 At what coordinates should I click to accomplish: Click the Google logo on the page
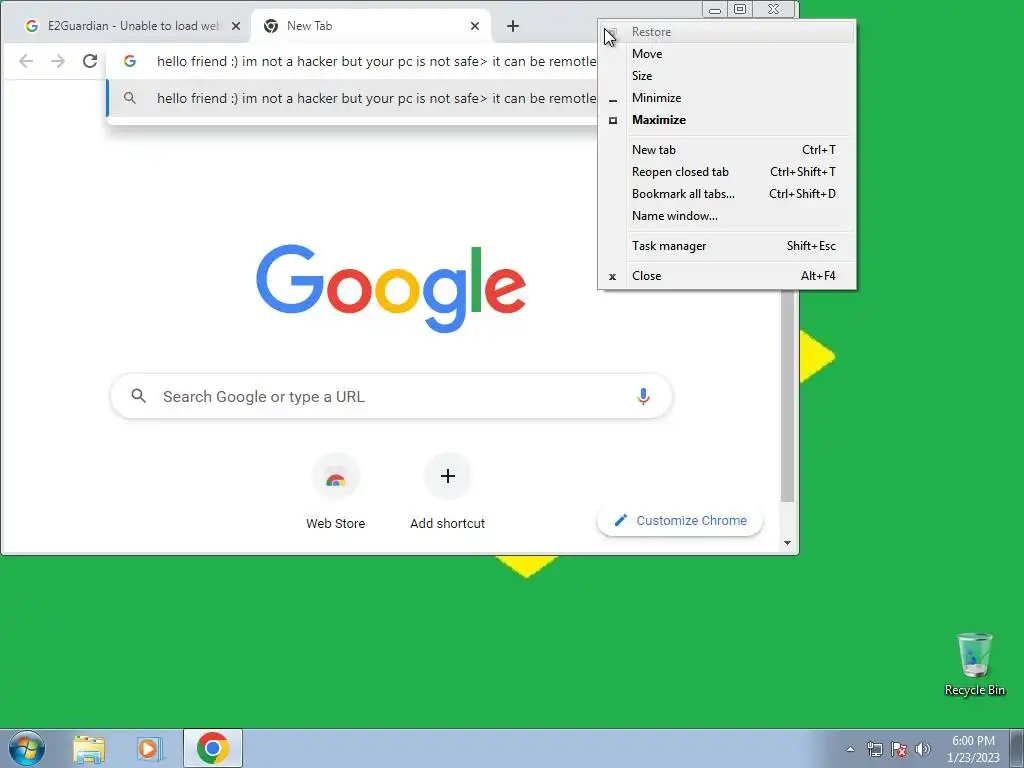pos(391,288)
